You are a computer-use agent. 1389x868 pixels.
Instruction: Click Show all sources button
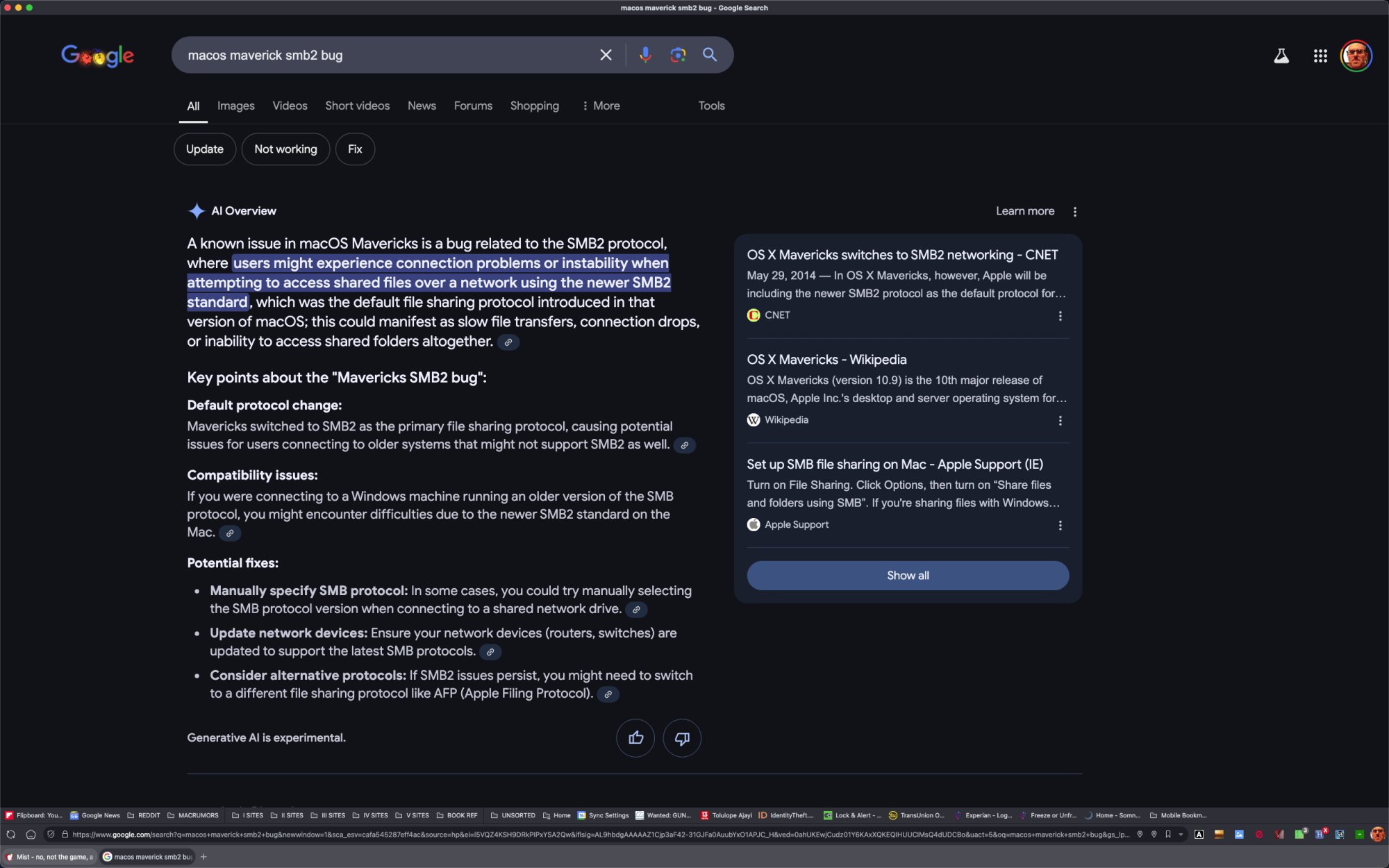click(x=907, y=575)
